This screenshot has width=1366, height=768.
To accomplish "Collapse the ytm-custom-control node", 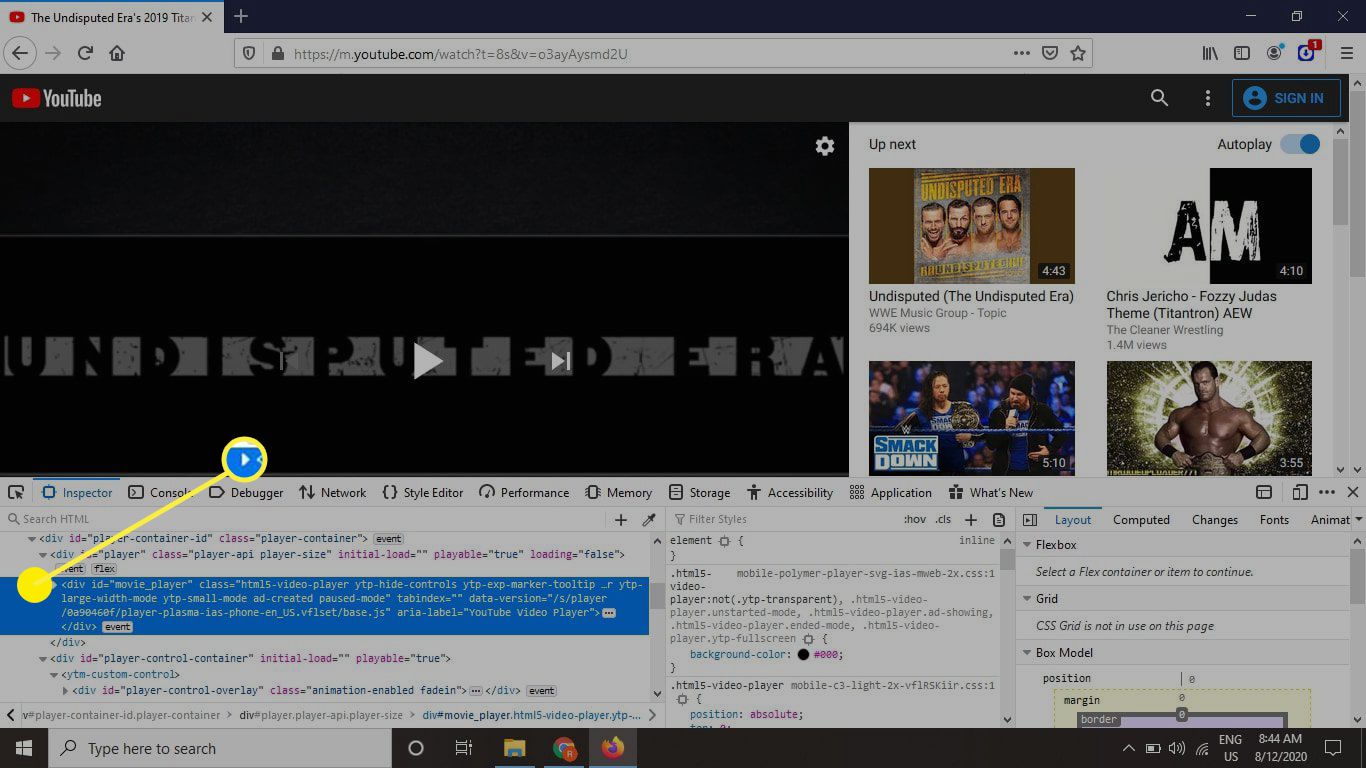I will click(x=55, y=675).
